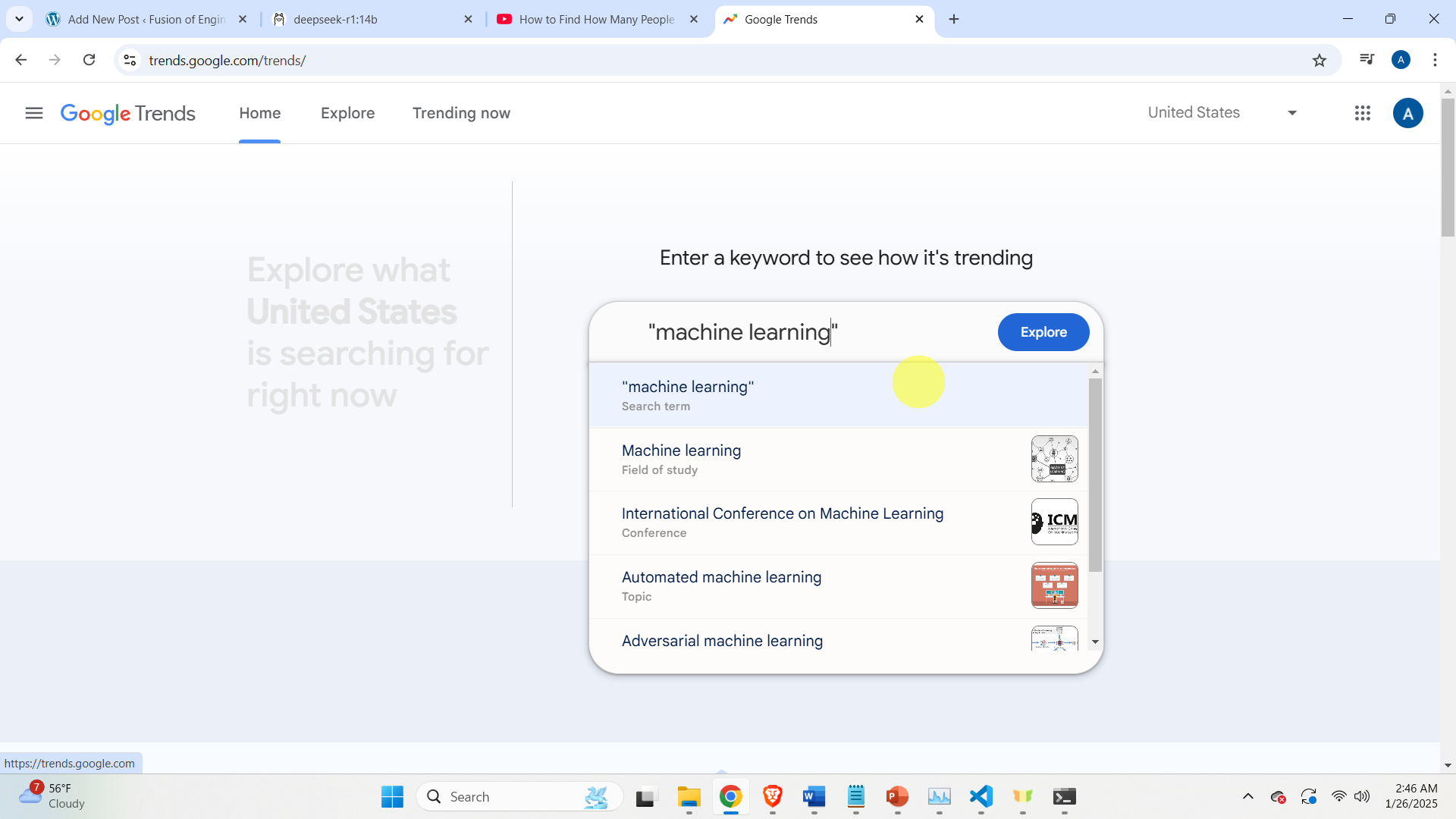Click the blue Explore button

pos(1043,332)
